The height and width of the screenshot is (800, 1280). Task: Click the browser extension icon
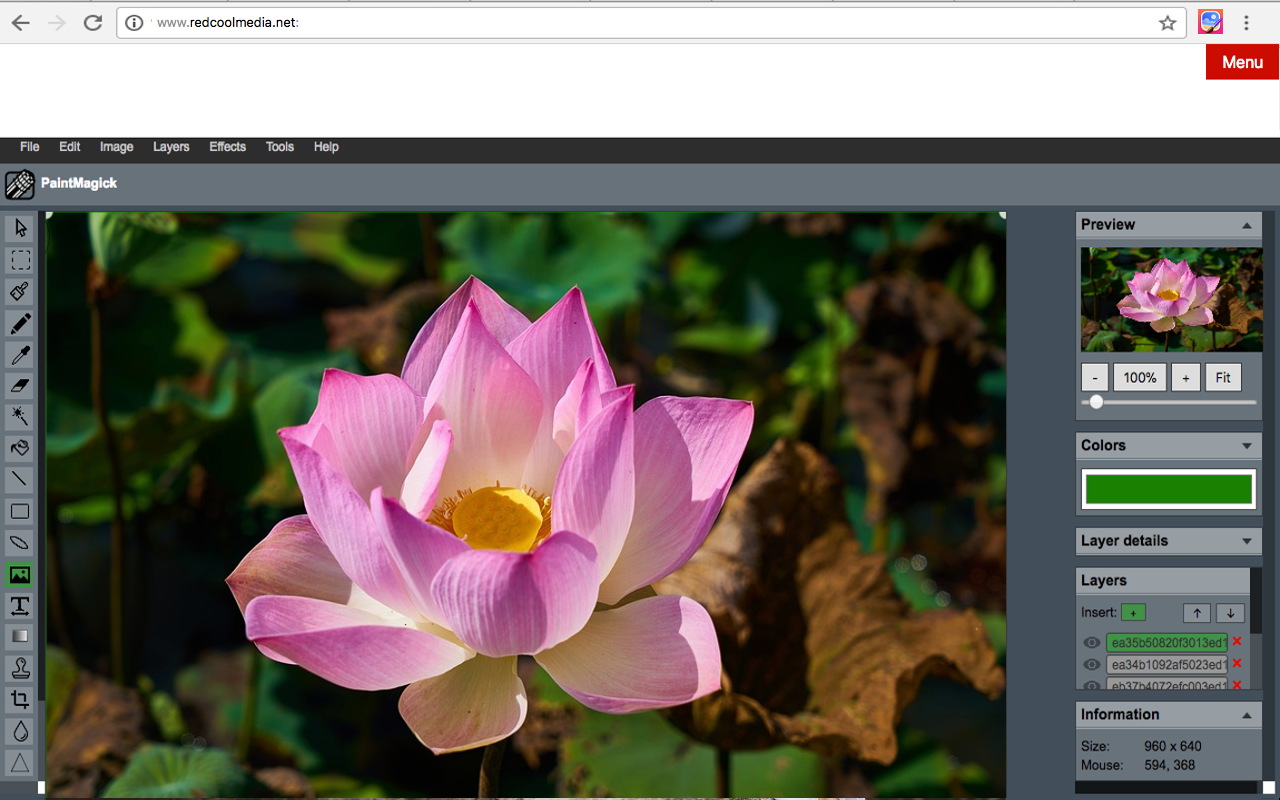coord(1210,22)
